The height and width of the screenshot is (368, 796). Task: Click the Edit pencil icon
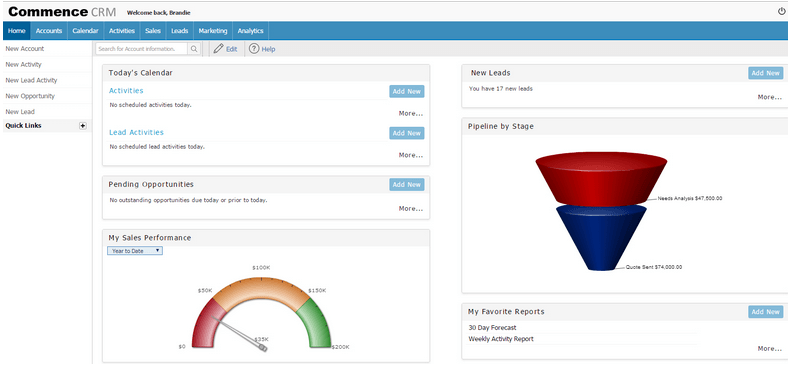[x=218, y=49]
